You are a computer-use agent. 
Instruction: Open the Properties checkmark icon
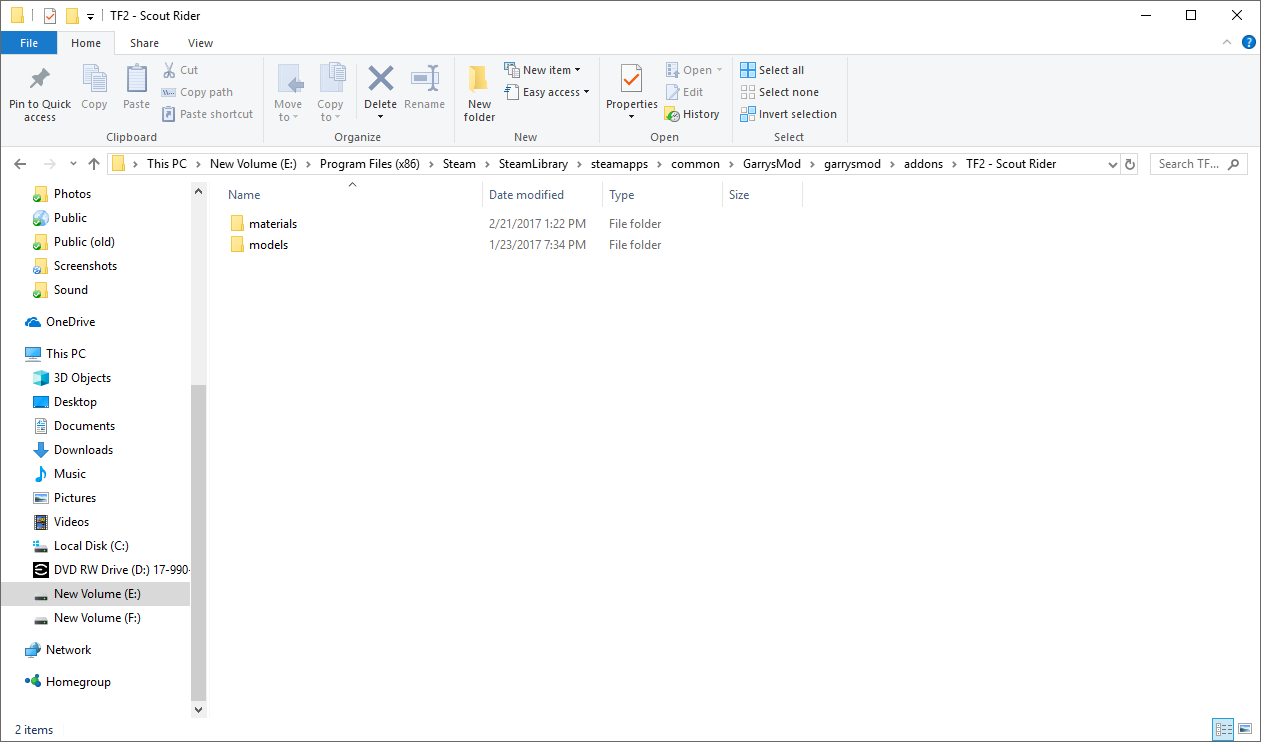pyautogui.click(x=631, y=78)
